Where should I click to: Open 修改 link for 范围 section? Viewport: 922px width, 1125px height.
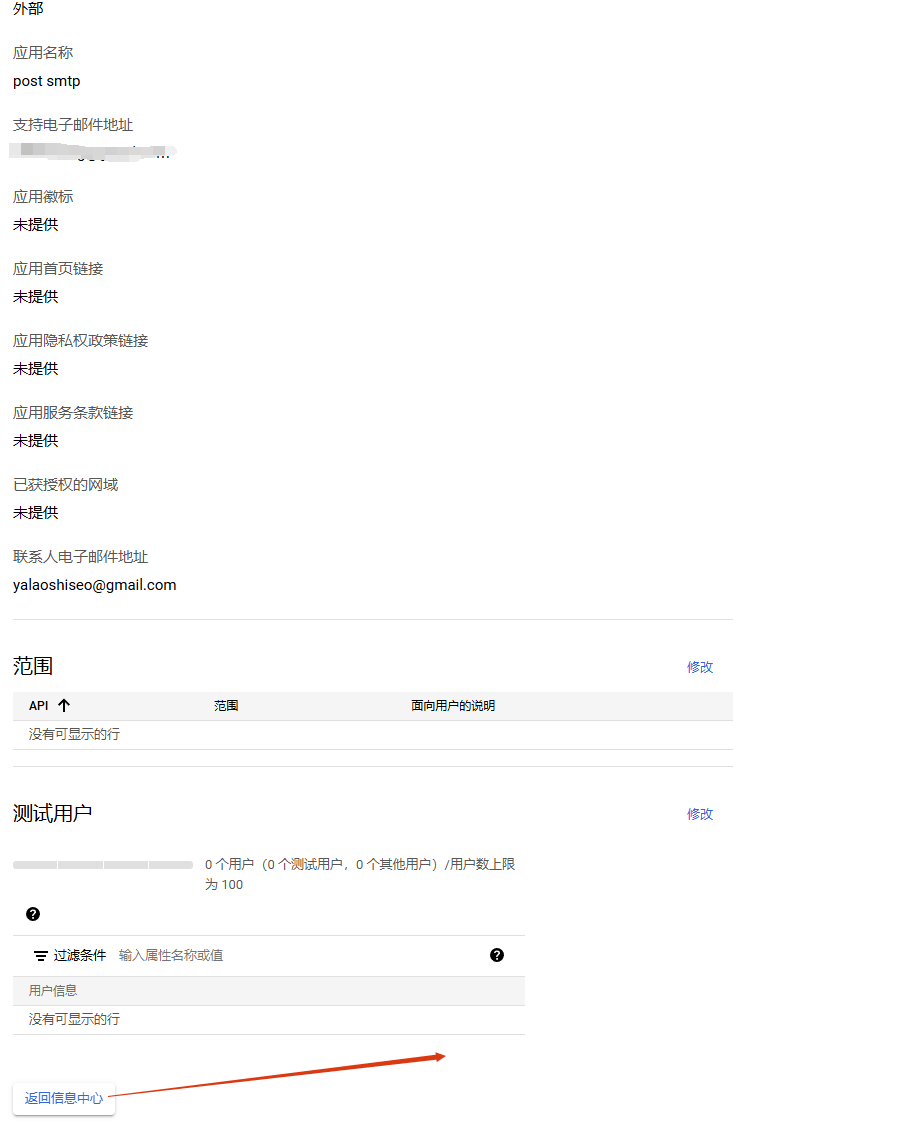(x=700, y=667)
